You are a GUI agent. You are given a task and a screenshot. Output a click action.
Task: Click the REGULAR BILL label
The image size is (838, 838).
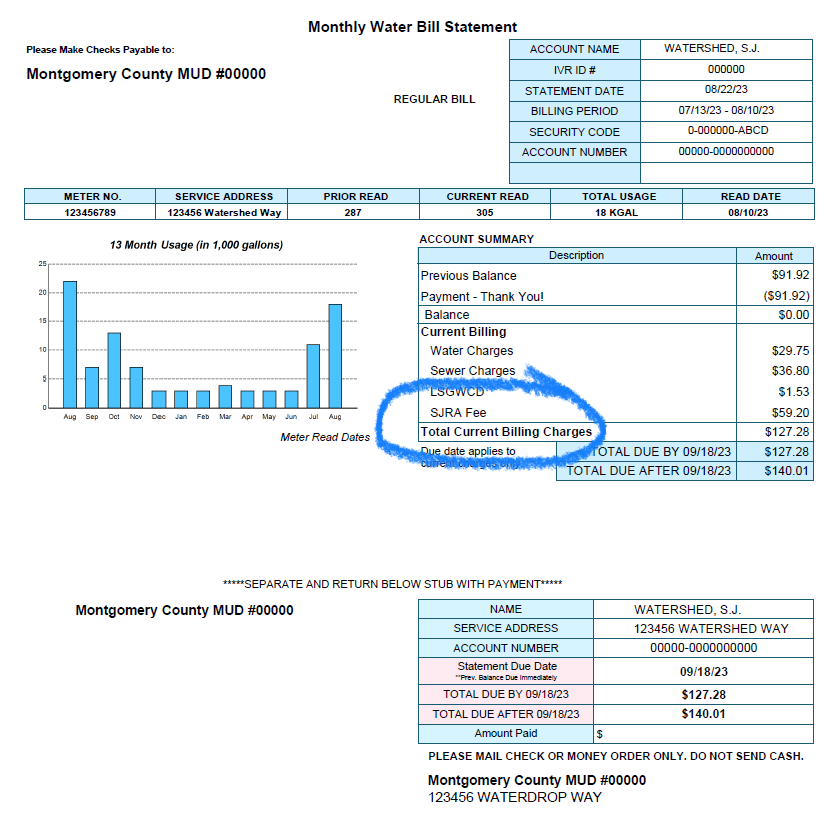[434, 99]
